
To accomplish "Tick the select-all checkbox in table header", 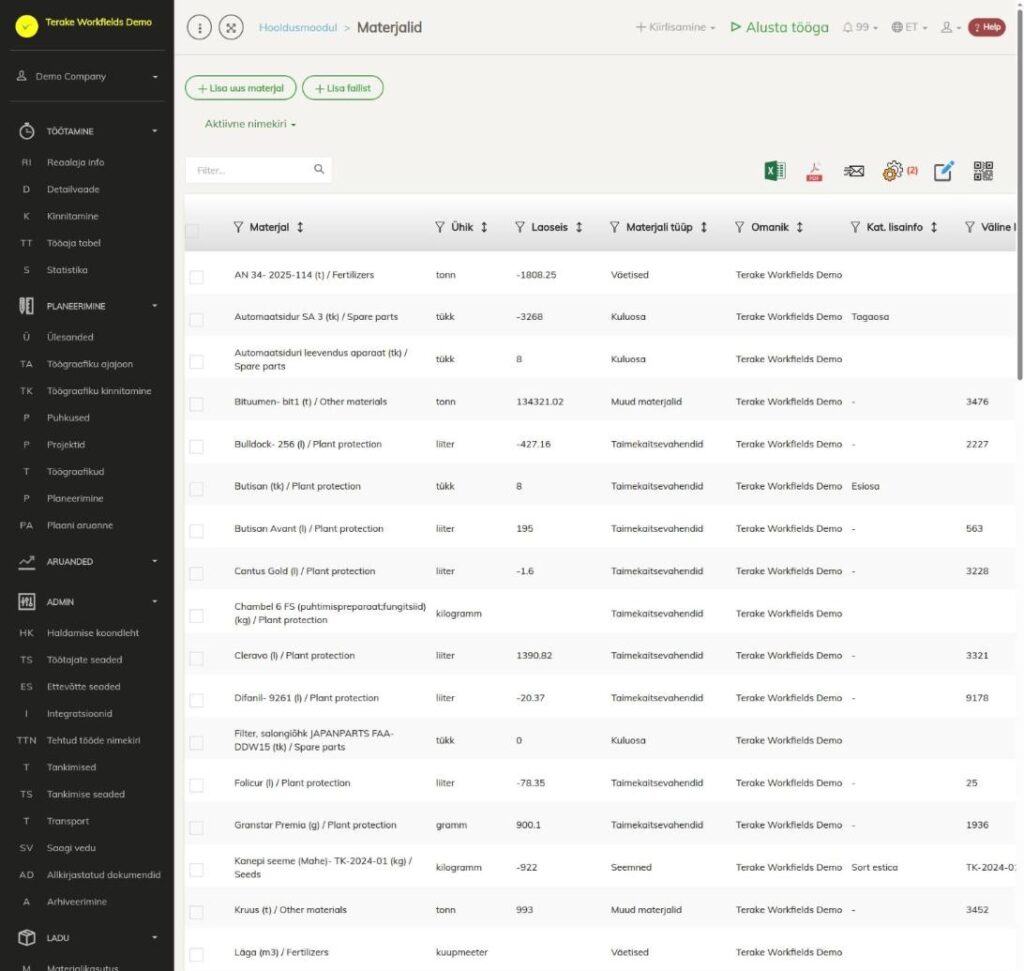I will [x=192, y=231].
